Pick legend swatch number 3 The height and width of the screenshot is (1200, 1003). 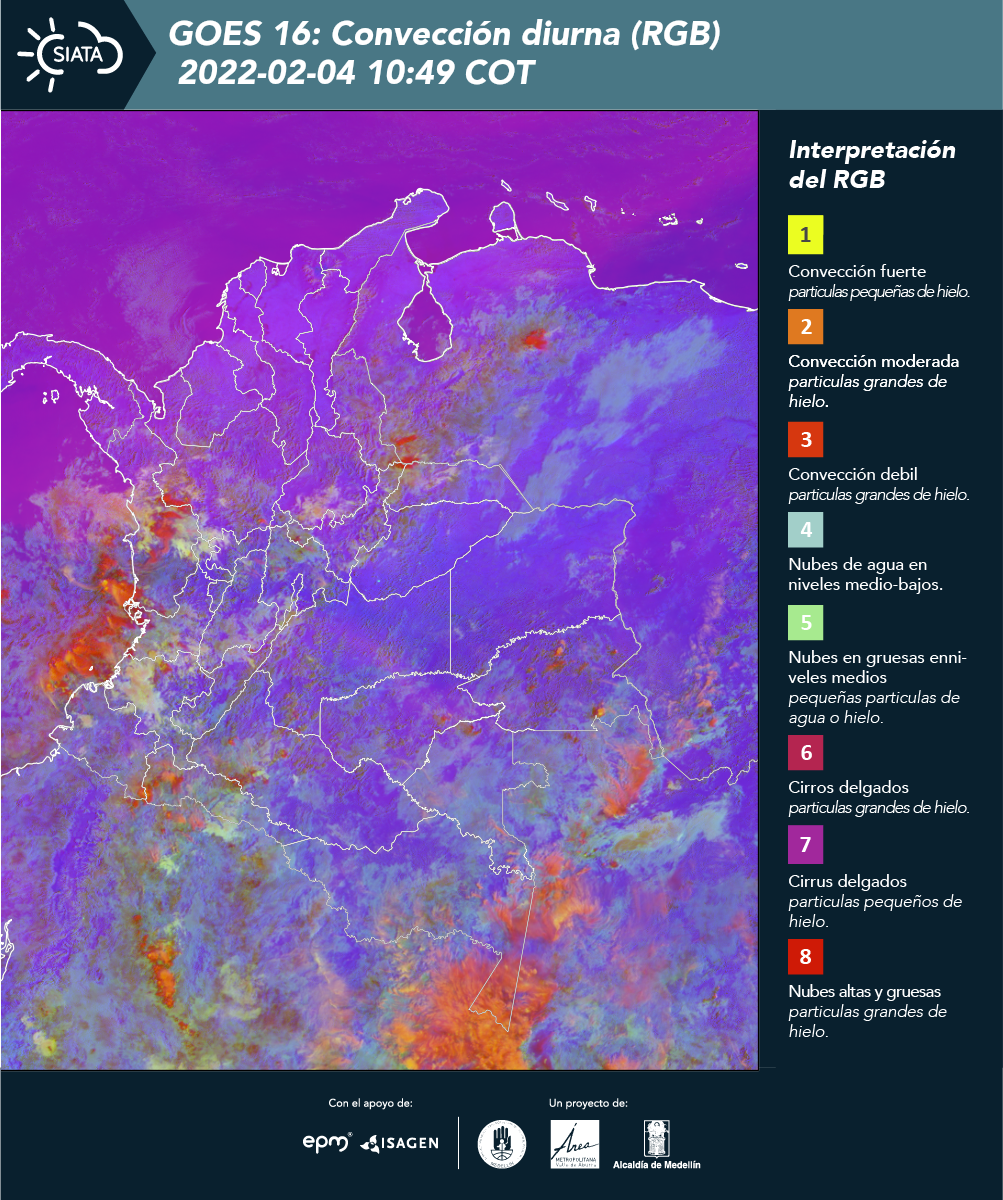[x=805, y=438]
